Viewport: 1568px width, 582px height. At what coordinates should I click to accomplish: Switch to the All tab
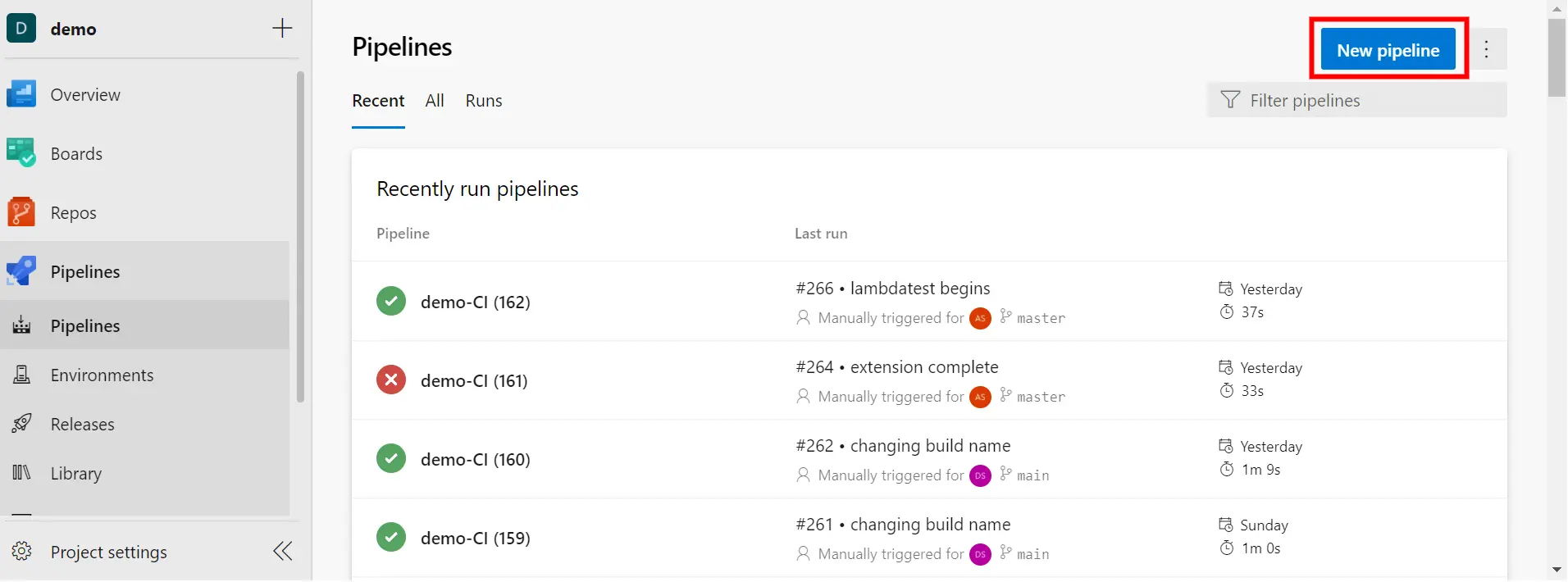point(435,100)
